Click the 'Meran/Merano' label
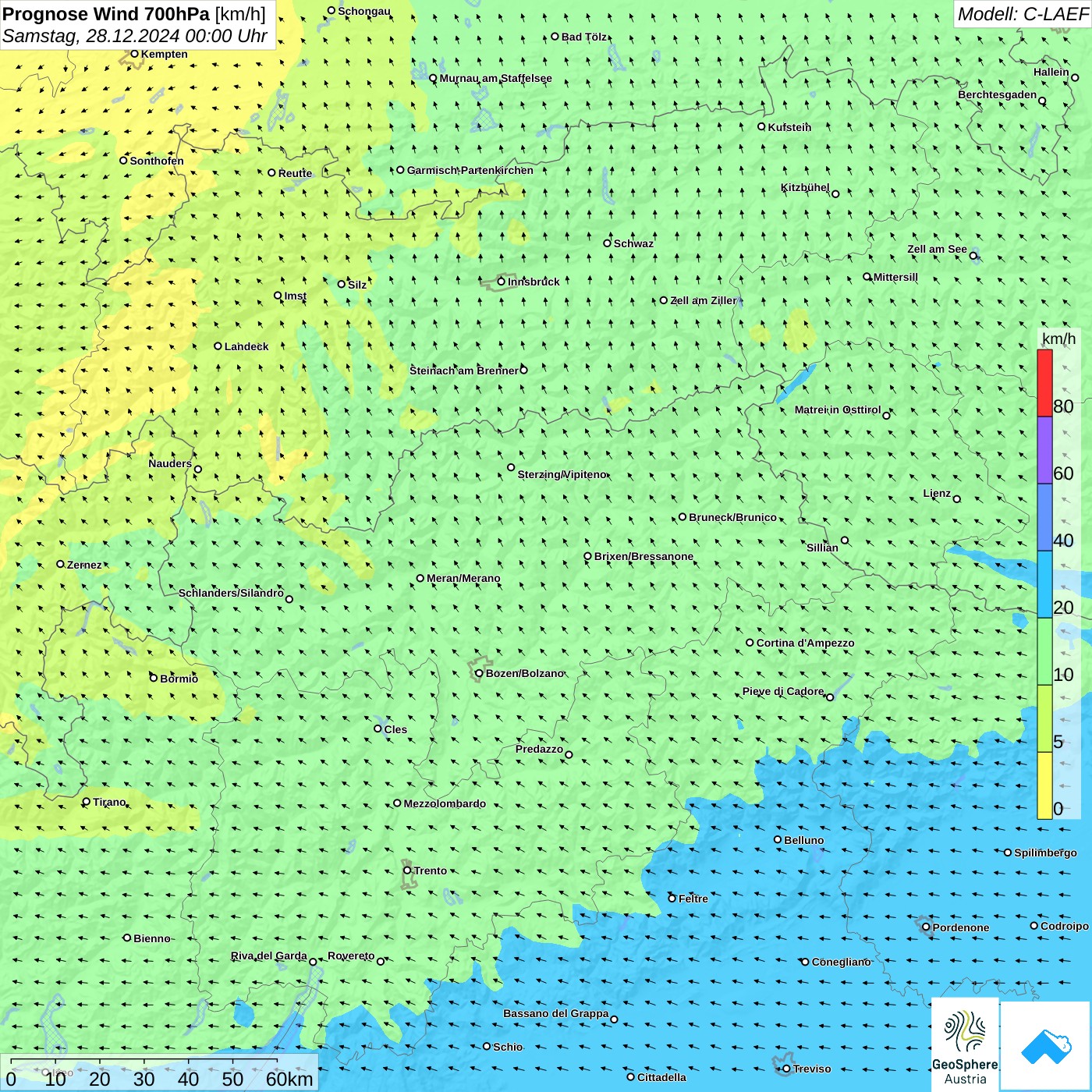 [x=463, y=578]
